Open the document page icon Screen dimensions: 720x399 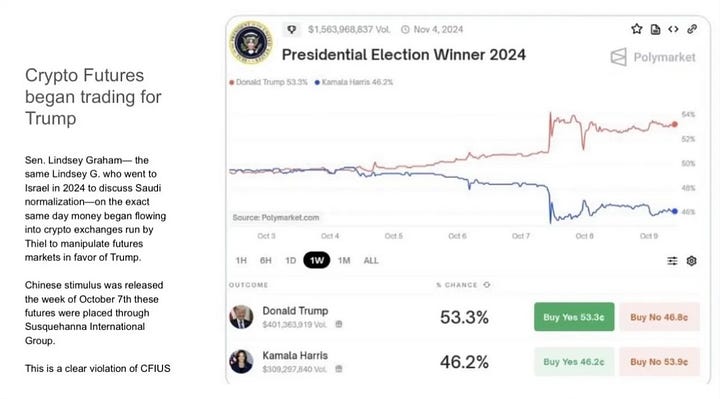(655, 29)
